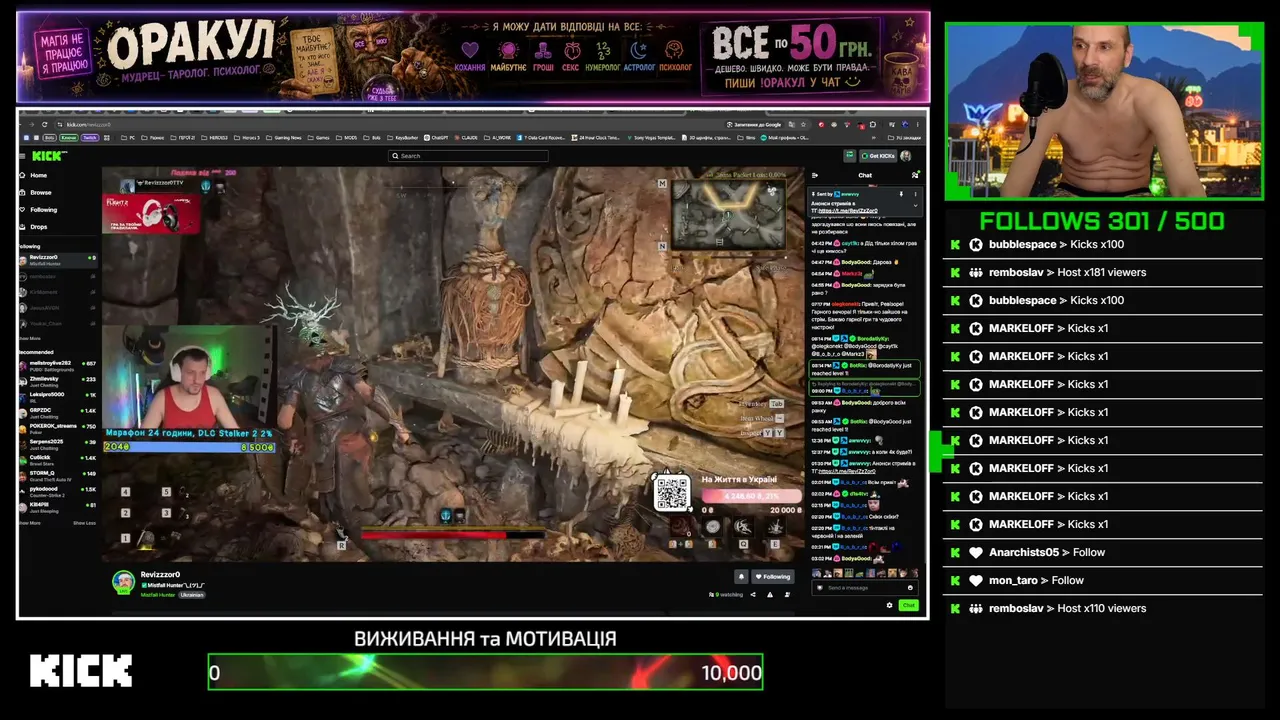Open Leksipro5000 recommended channel
The height and width of the screenshot is (720, 1280).
coord(58,397)
